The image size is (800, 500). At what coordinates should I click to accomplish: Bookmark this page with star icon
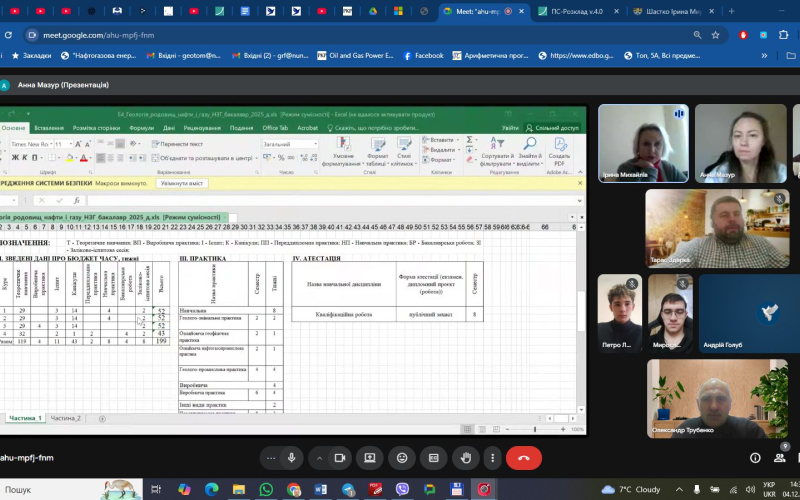point(715,34)
